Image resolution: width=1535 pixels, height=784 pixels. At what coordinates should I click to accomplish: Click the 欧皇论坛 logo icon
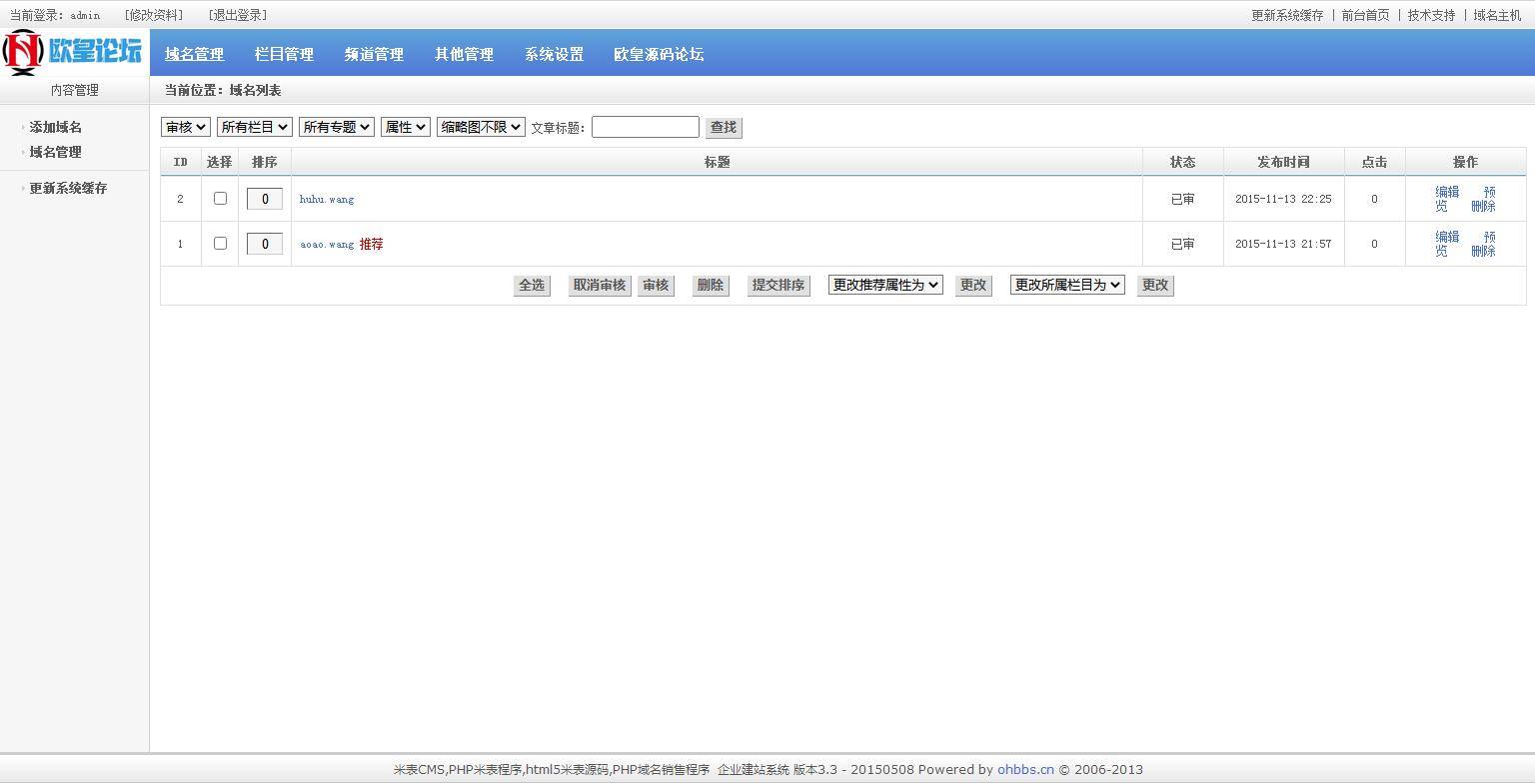pos(20,51)
